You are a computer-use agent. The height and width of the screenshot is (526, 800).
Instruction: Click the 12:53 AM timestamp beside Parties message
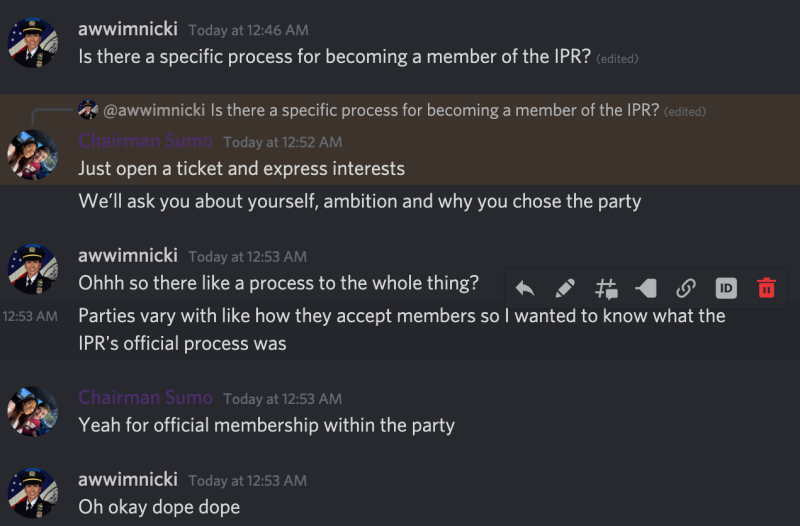[x=30, y=316]
